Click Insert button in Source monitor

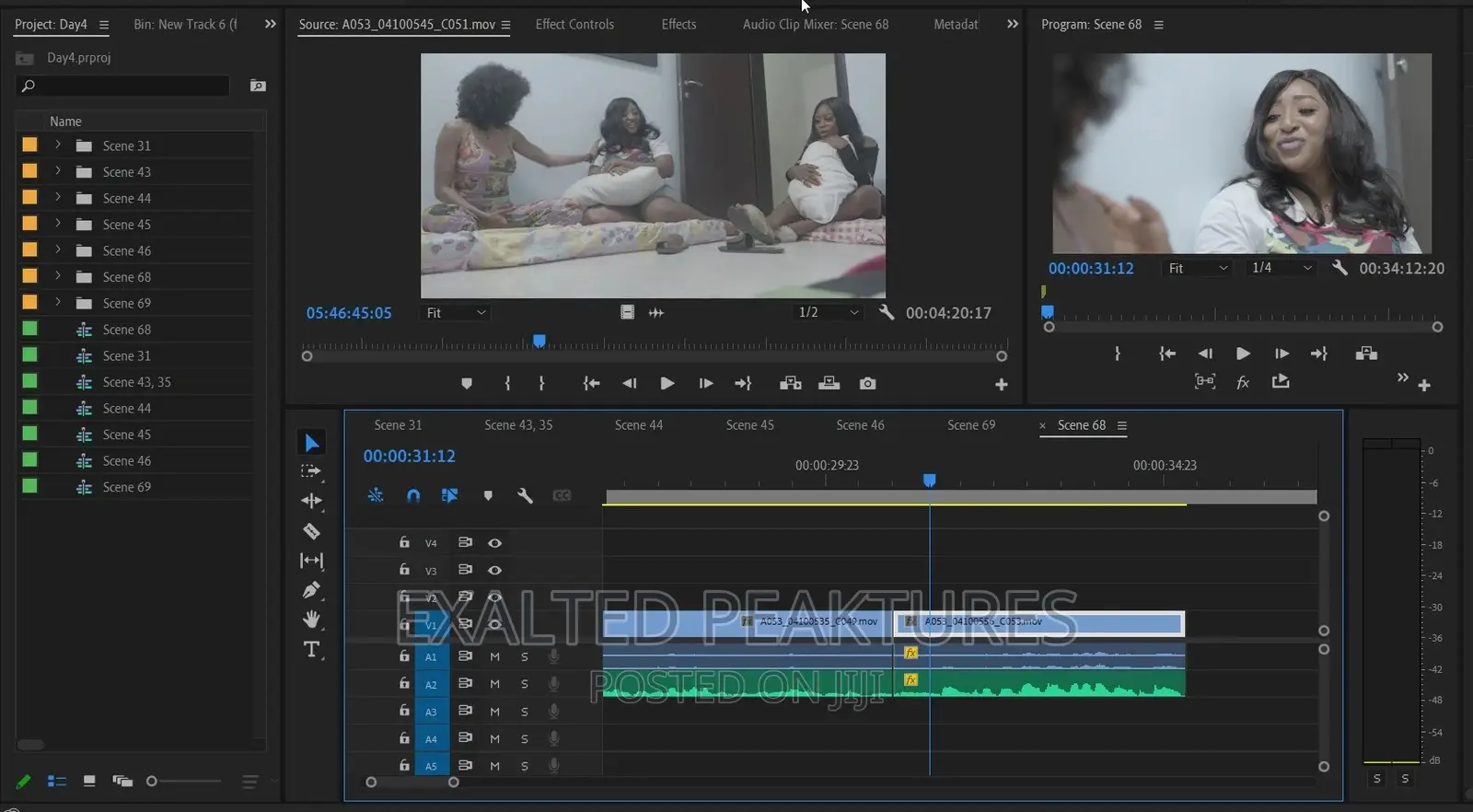pos(790,384)
